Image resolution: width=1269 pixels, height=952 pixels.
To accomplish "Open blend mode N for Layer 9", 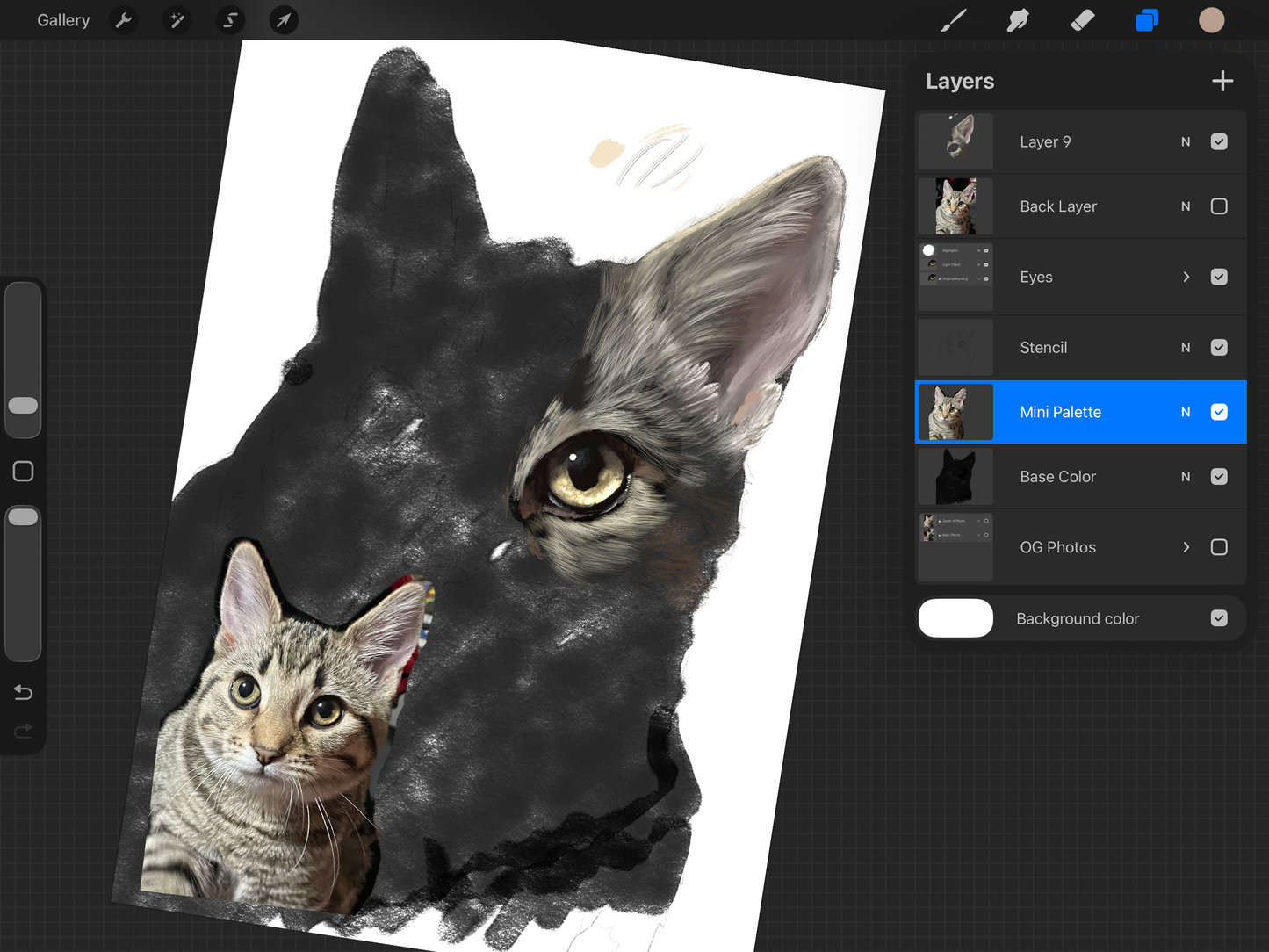I will (x=1186, y=141).
